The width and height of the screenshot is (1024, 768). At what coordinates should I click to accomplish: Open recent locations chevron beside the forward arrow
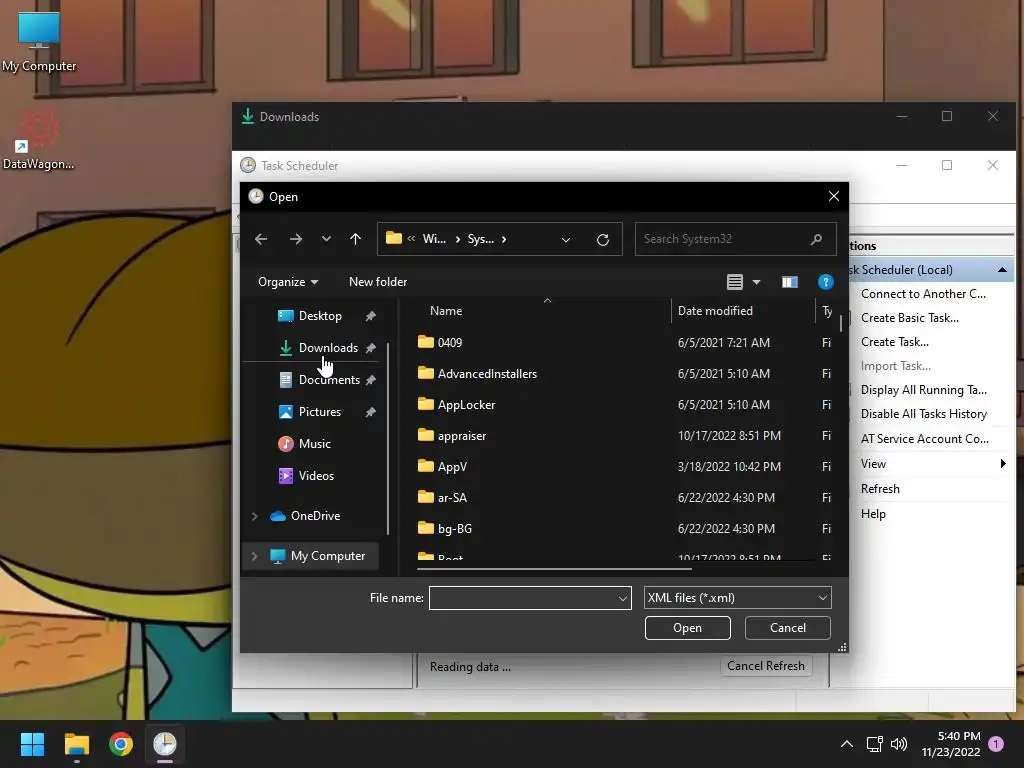coord(327,239)
